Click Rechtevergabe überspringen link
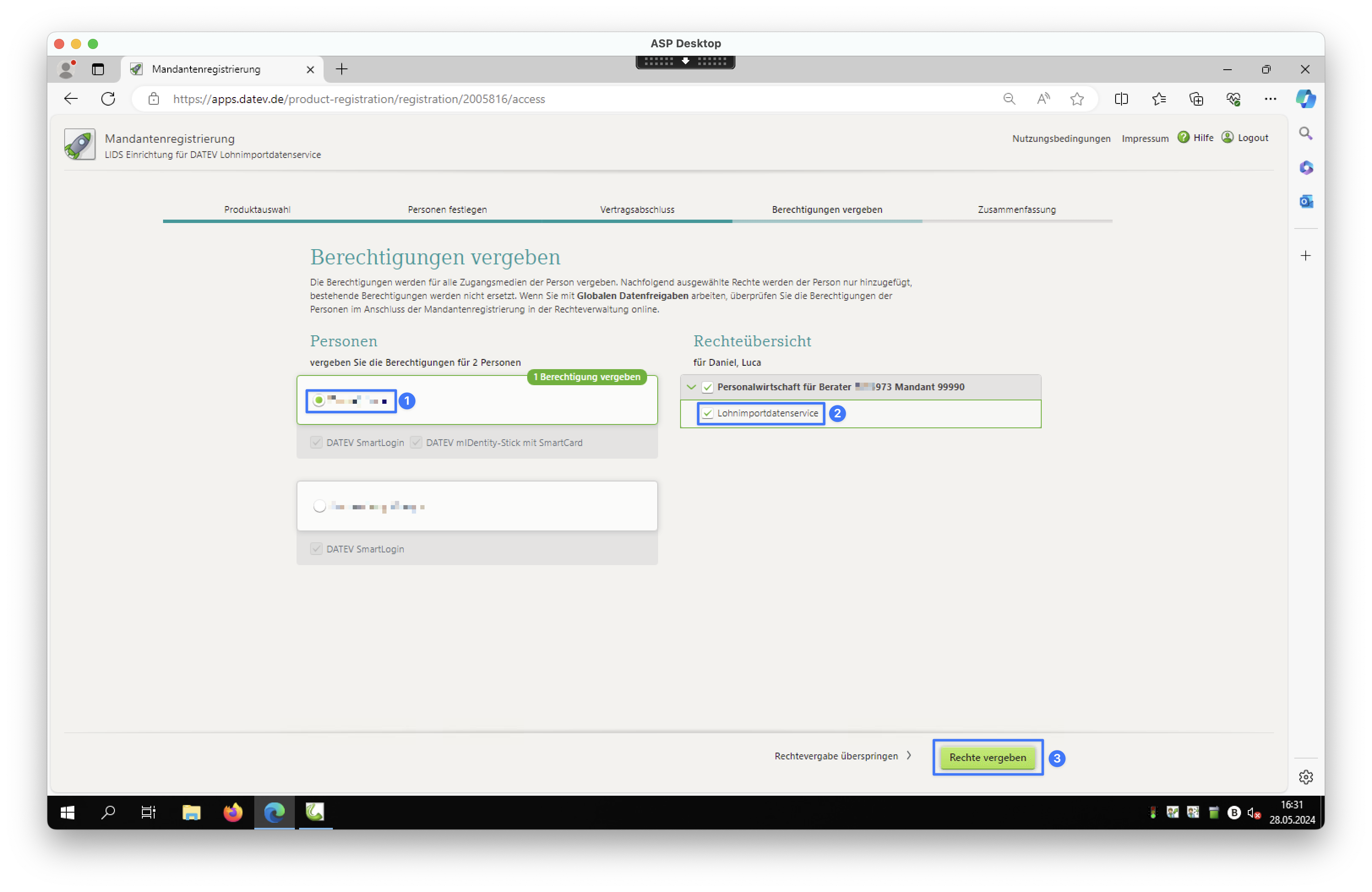The image size is (1372, 892). coord(836,756)
